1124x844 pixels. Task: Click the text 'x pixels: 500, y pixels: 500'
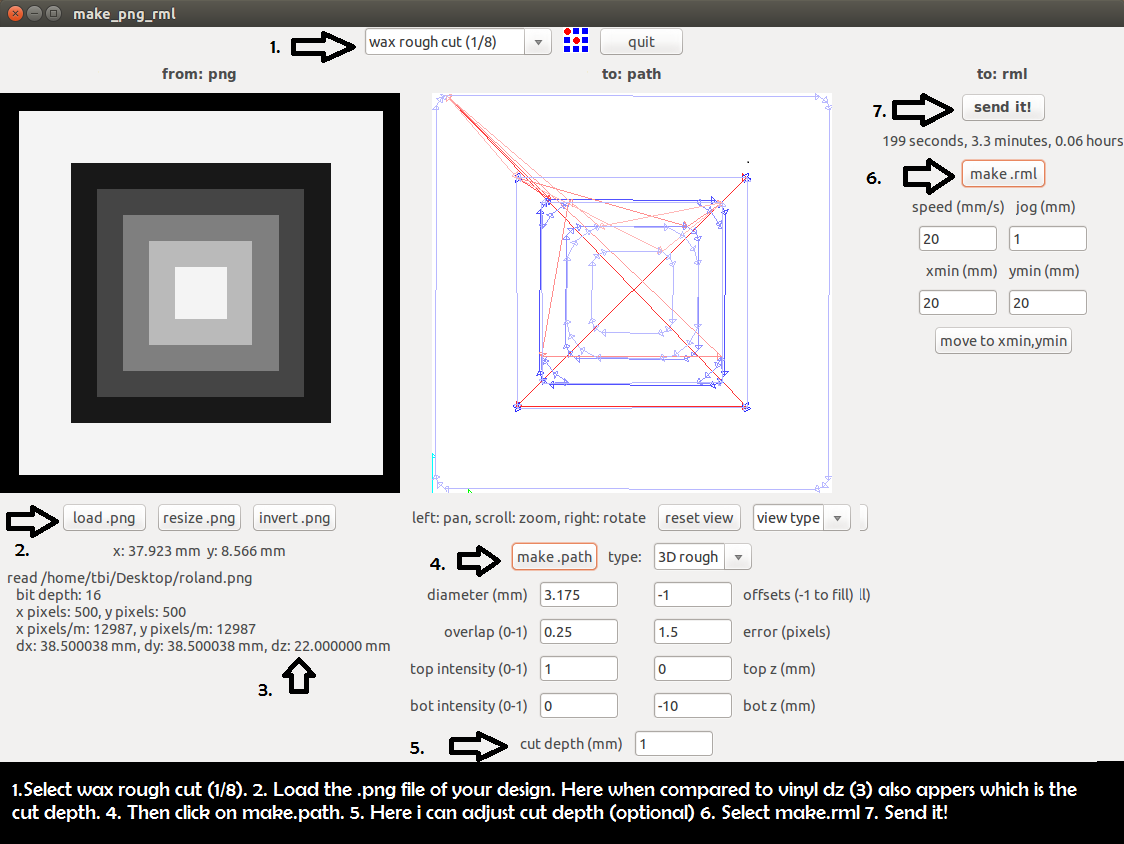point(101,612)
